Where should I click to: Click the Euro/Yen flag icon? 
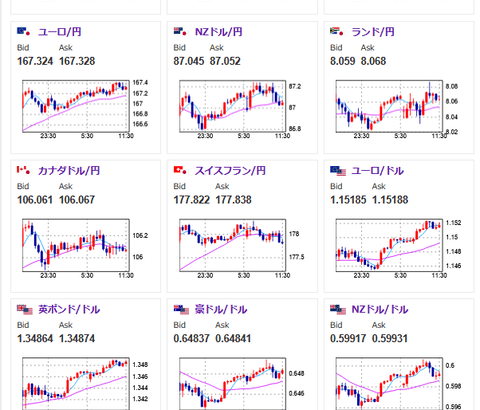pyautogui.click(x=23, y=32)
